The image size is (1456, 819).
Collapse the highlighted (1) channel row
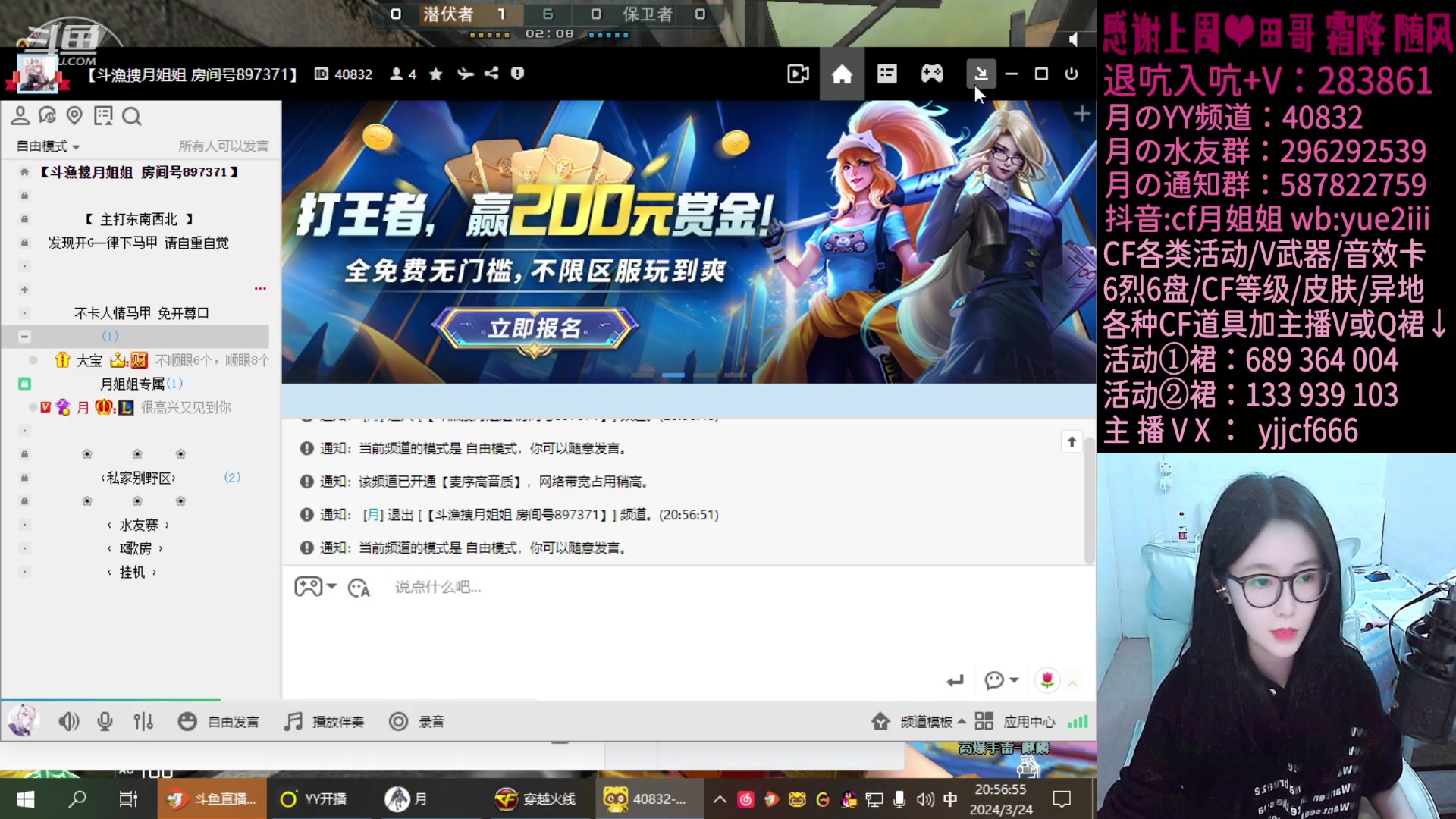[x=24, y=336]
